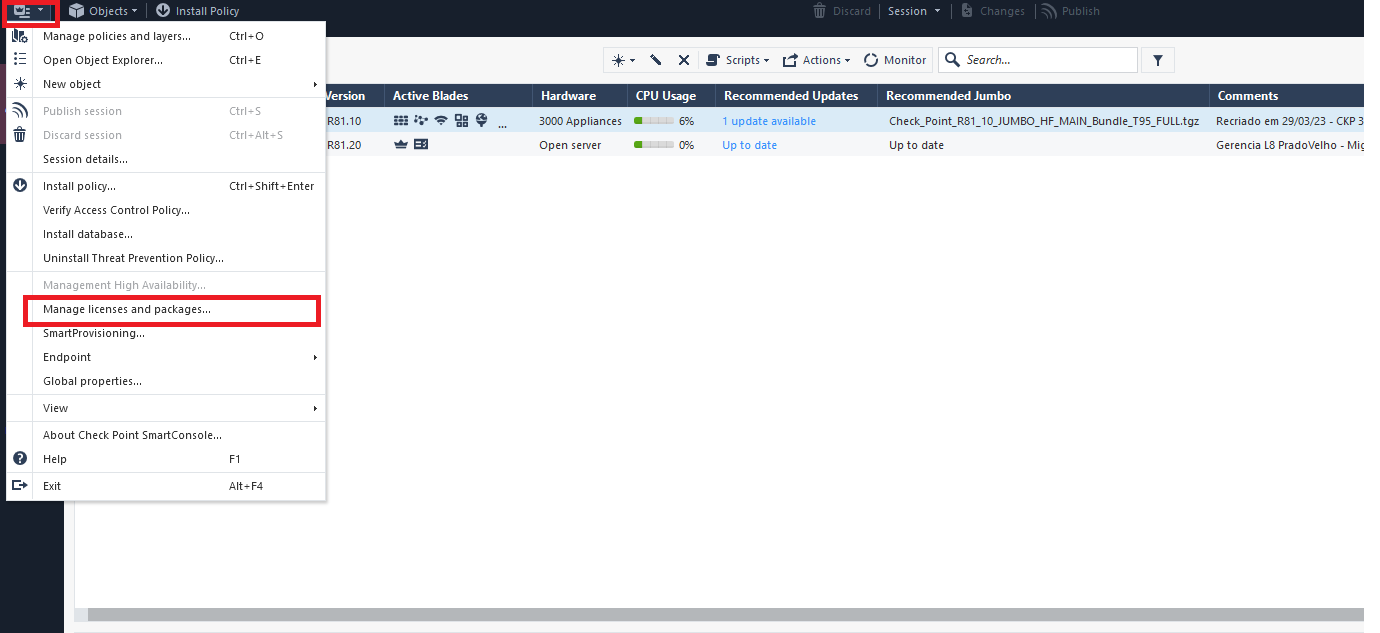The height and width of the screenshot is (633, 1380).
Task: Sort by the Active Blades column header
Action: click(458, 96)
